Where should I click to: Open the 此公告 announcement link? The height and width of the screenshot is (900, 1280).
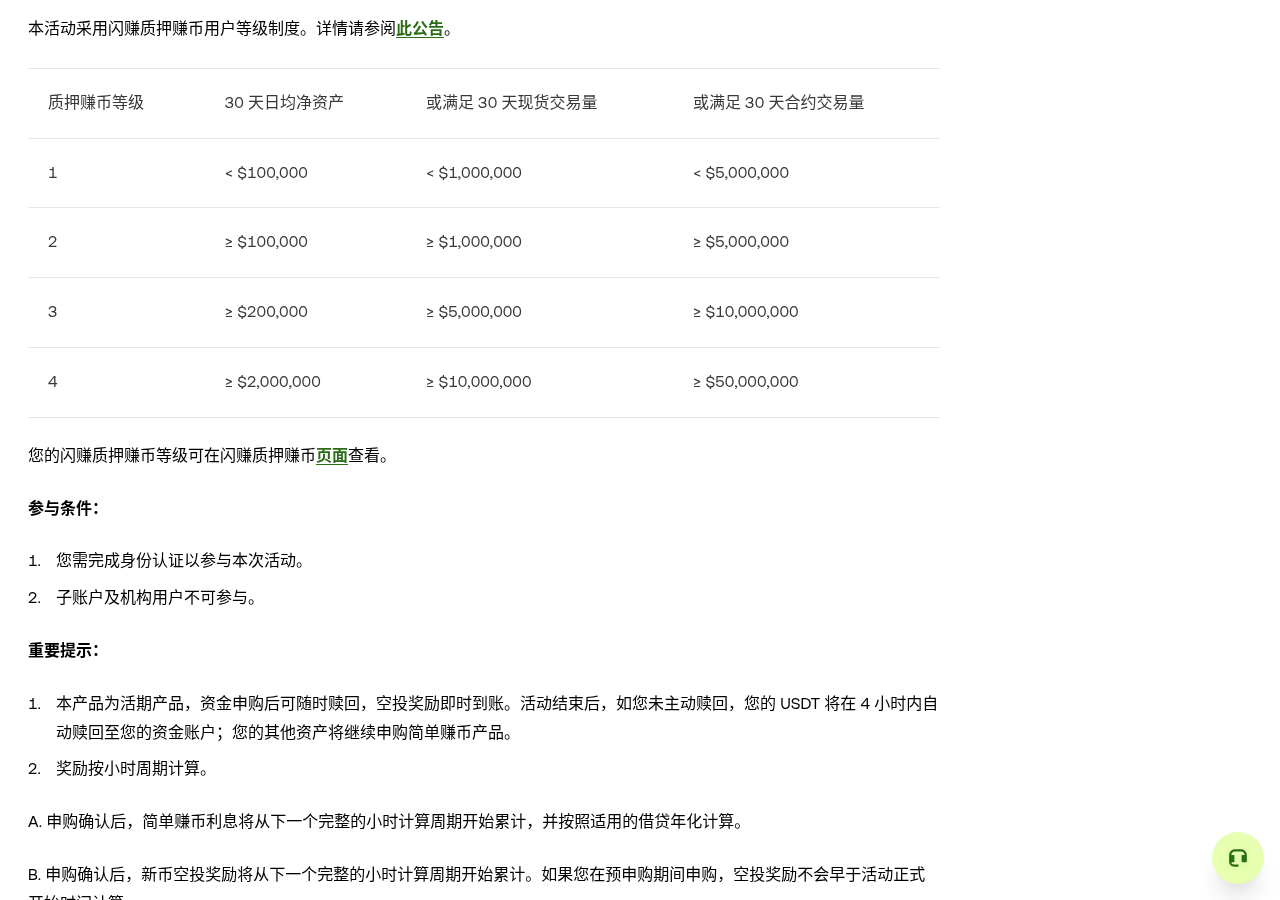(420, 29)
